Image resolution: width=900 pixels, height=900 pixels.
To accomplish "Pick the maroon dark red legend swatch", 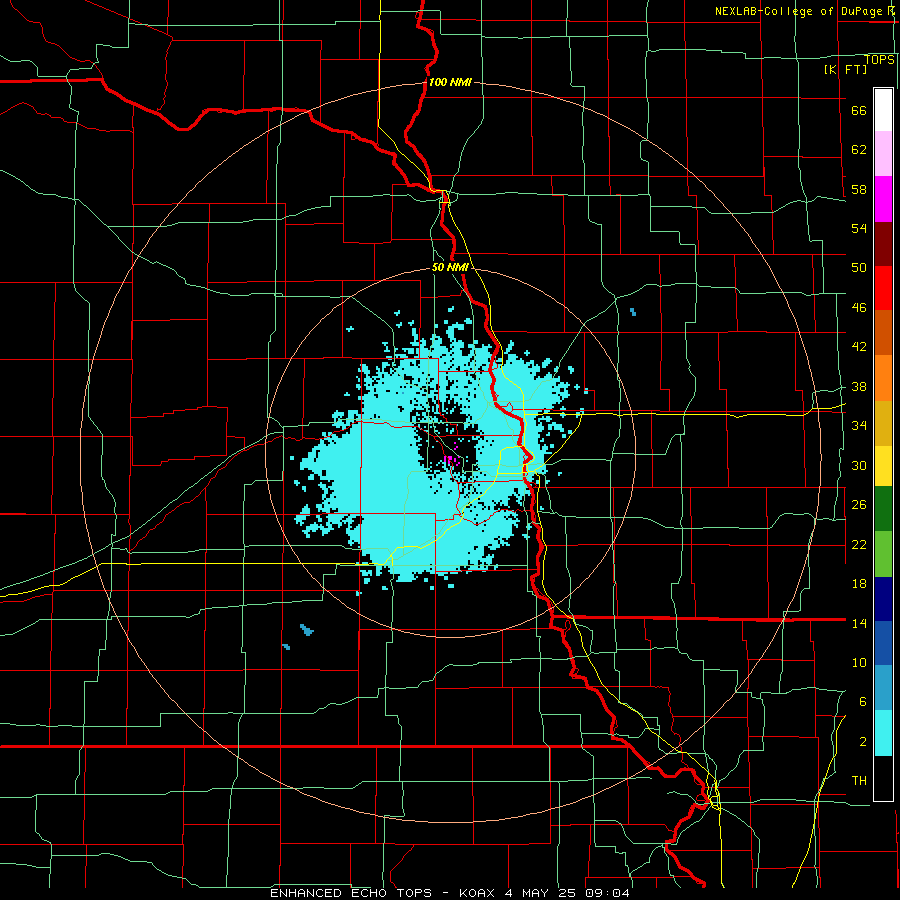I will (x=883, y=244).
